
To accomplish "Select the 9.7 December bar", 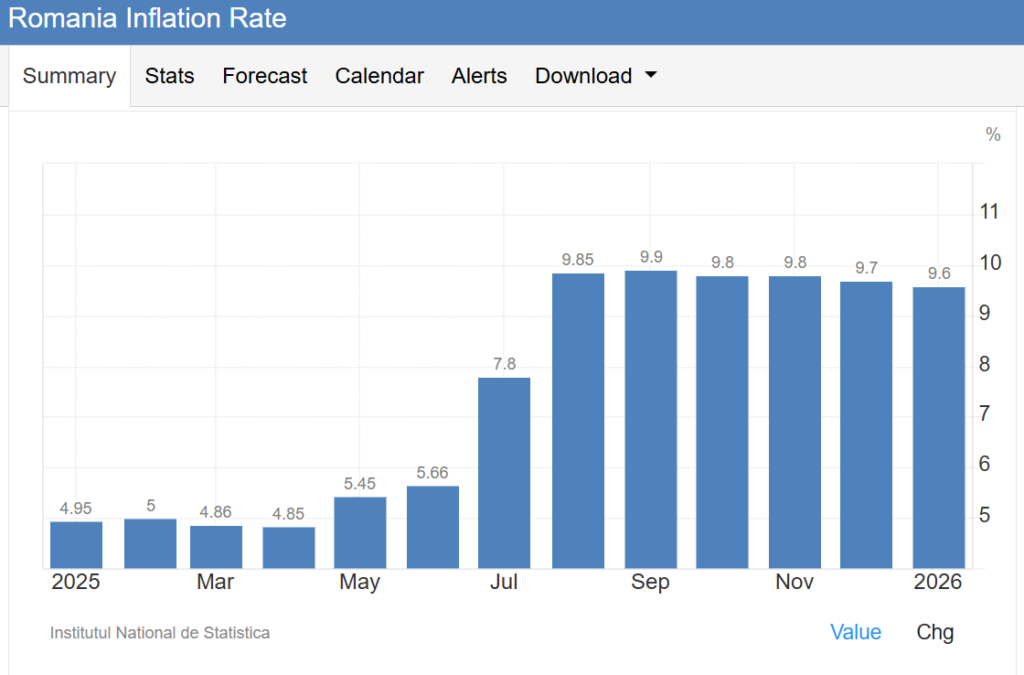I will 866,425.
